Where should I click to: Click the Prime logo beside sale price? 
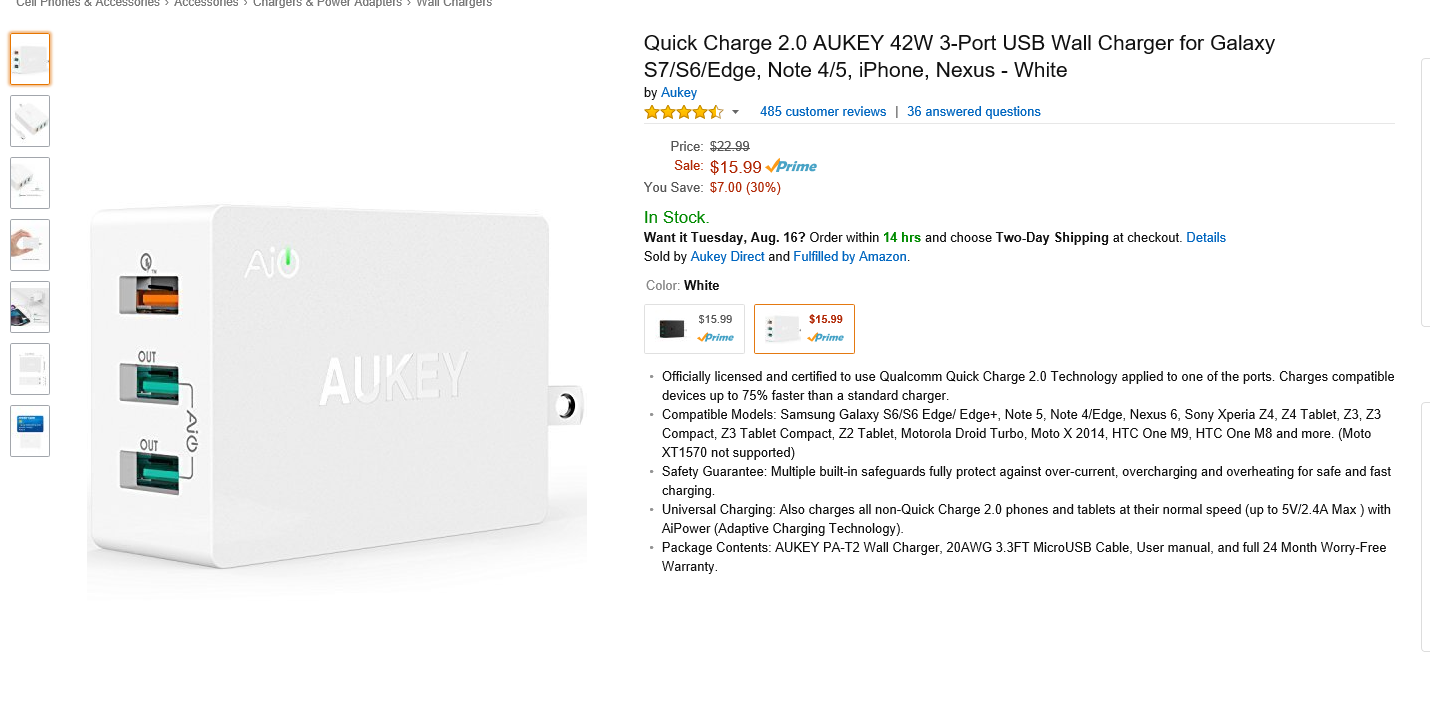(x=791, y=167)
